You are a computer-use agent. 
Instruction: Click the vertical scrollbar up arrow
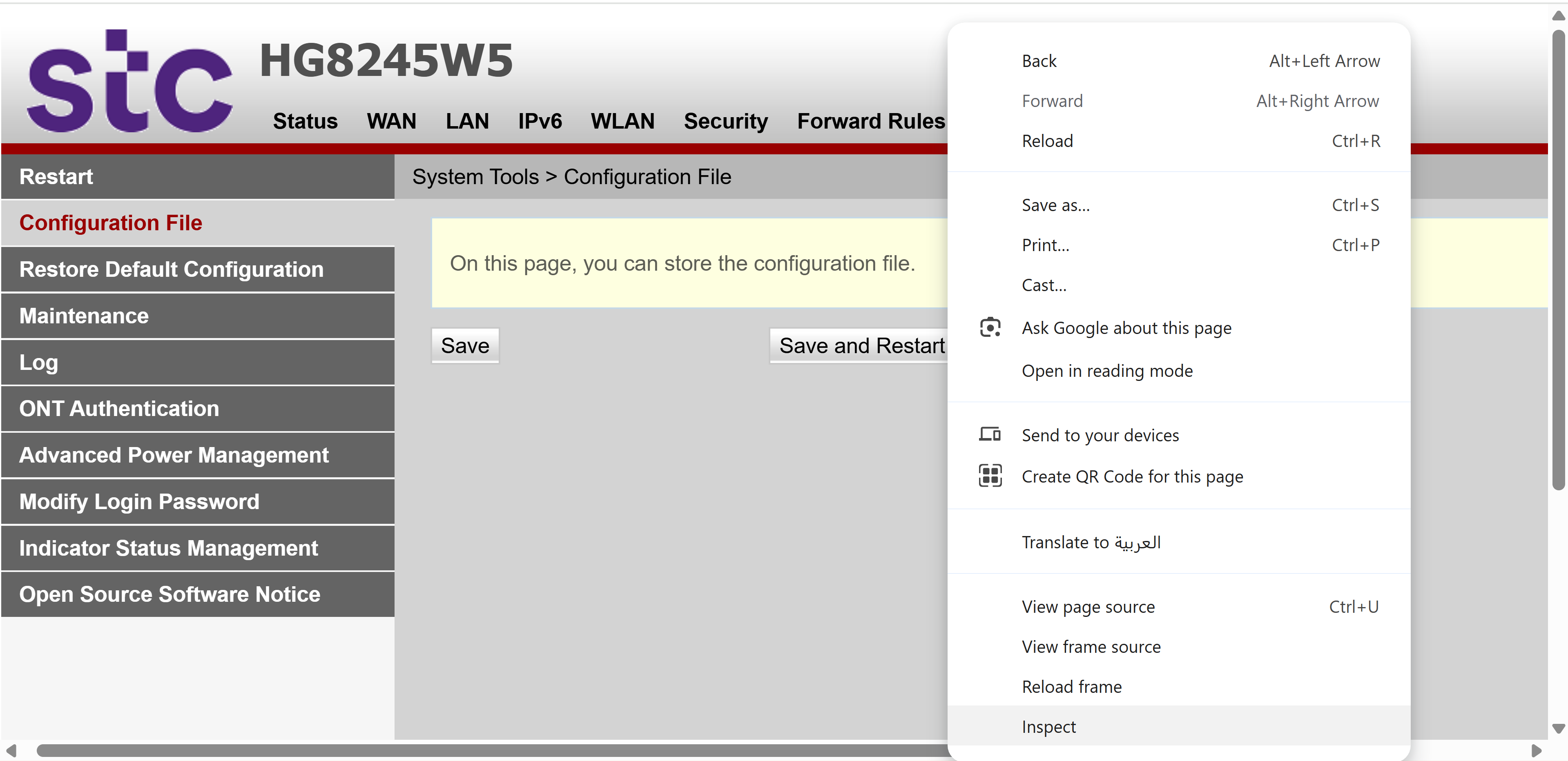[x=1558, y=15]
